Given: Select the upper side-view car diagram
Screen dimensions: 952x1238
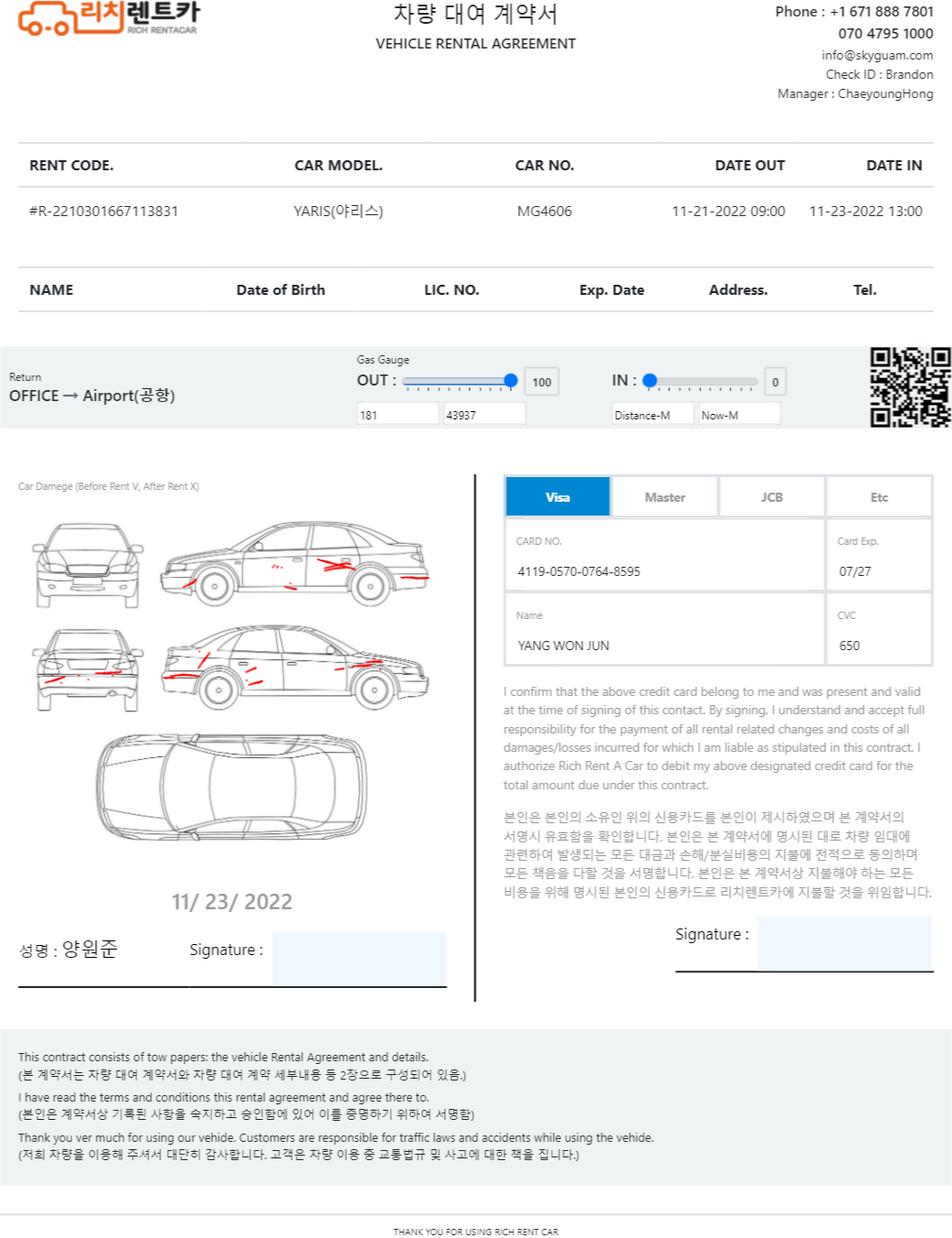Looking at the screenshot, I should 295,563.
